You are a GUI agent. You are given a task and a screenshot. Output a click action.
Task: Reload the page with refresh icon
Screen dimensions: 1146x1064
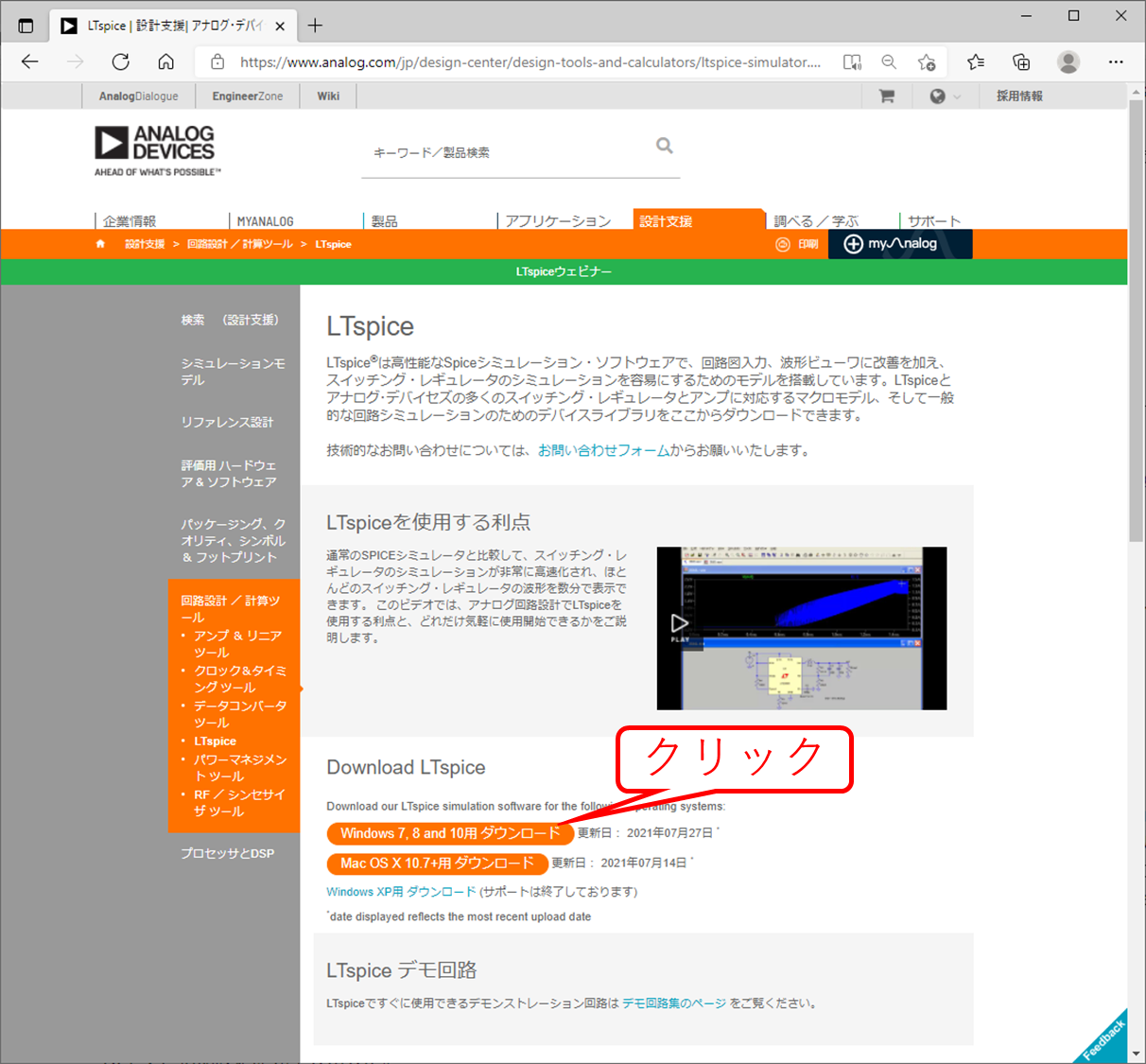tap(120, 62)
